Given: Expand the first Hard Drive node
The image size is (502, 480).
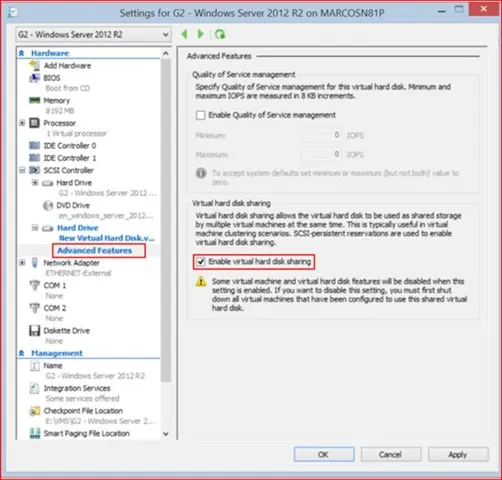Looking at the screenshot, I should pyautogui.click(x=35, y=182).
